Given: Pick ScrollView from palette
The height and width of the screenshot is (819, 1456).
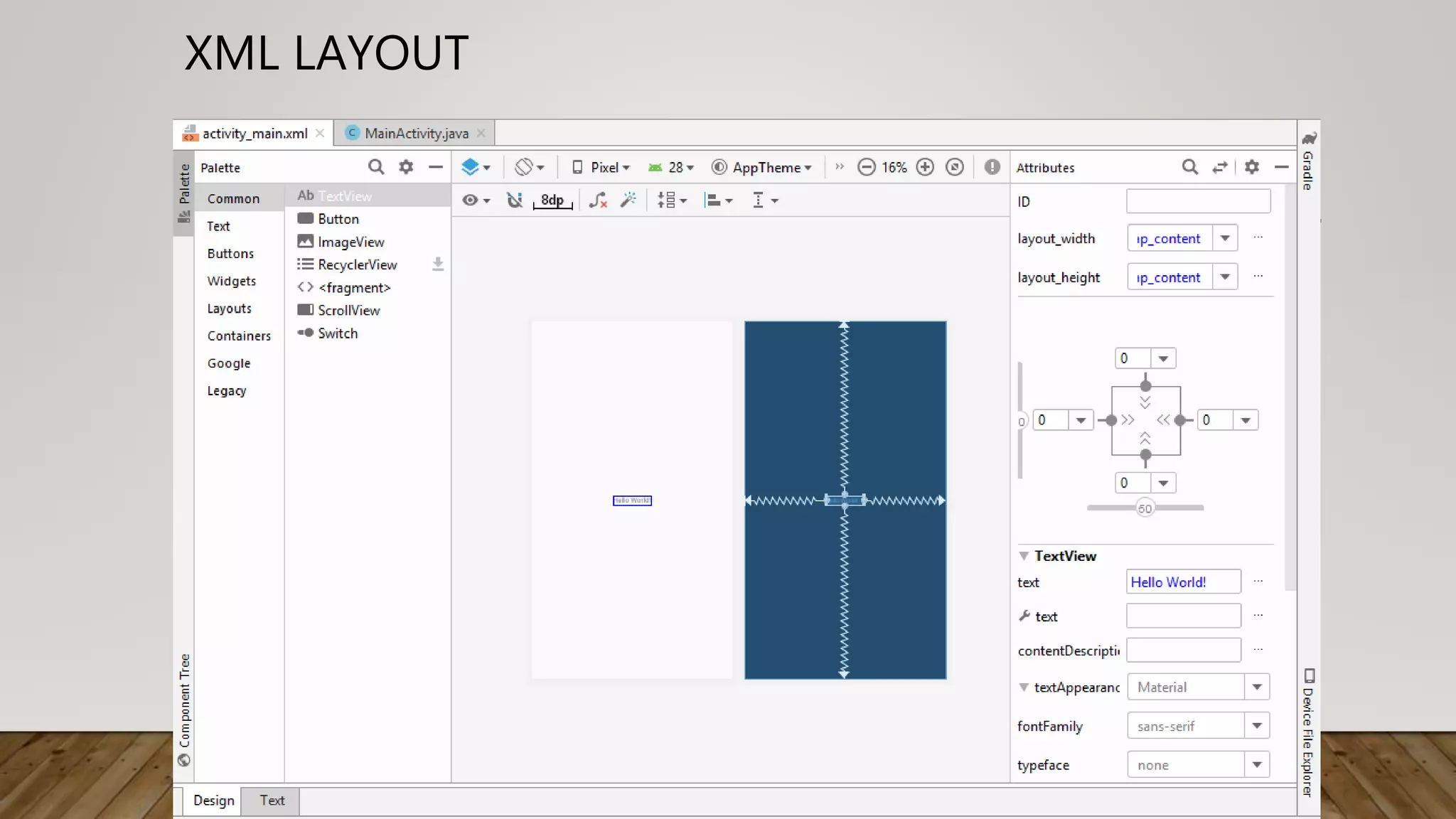Looking at the screenshot, I should (368, 310).
